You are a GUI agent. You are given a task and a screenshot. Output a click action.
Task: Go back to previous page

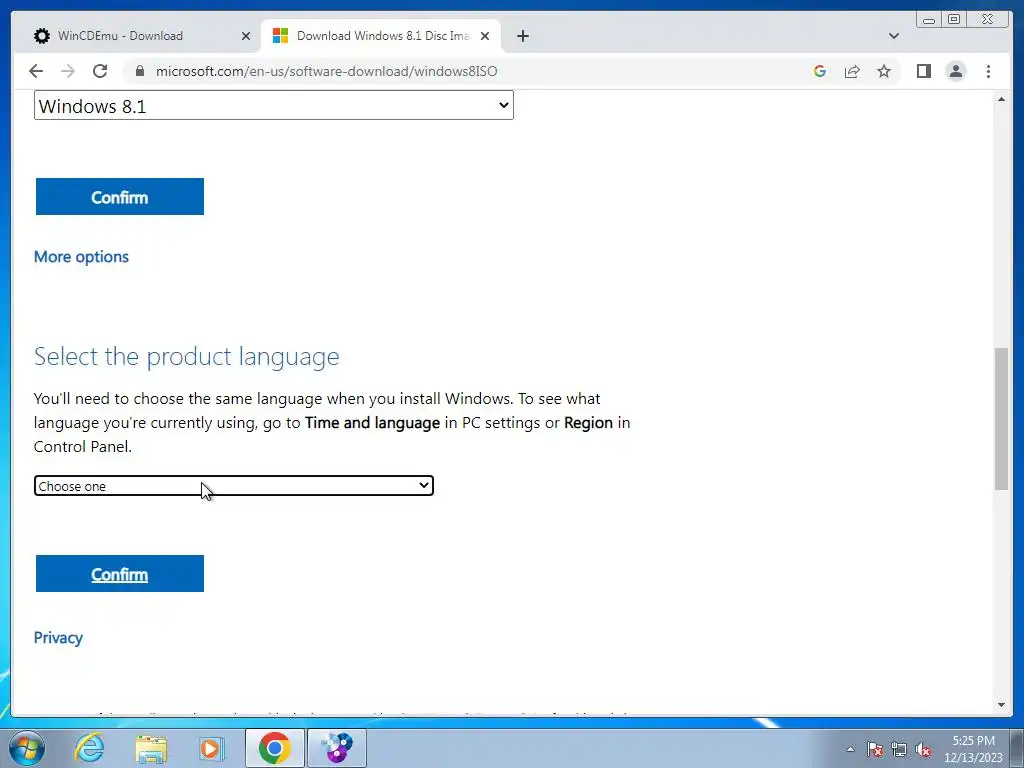pos(36,71)
